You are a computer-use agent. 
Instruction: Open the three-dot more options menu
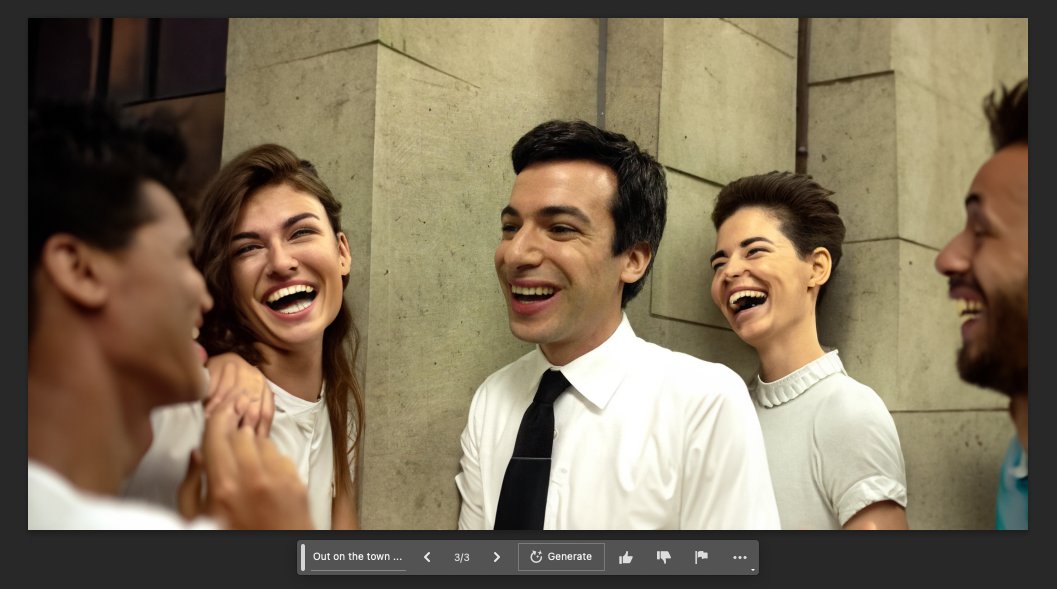coord(739,557)
